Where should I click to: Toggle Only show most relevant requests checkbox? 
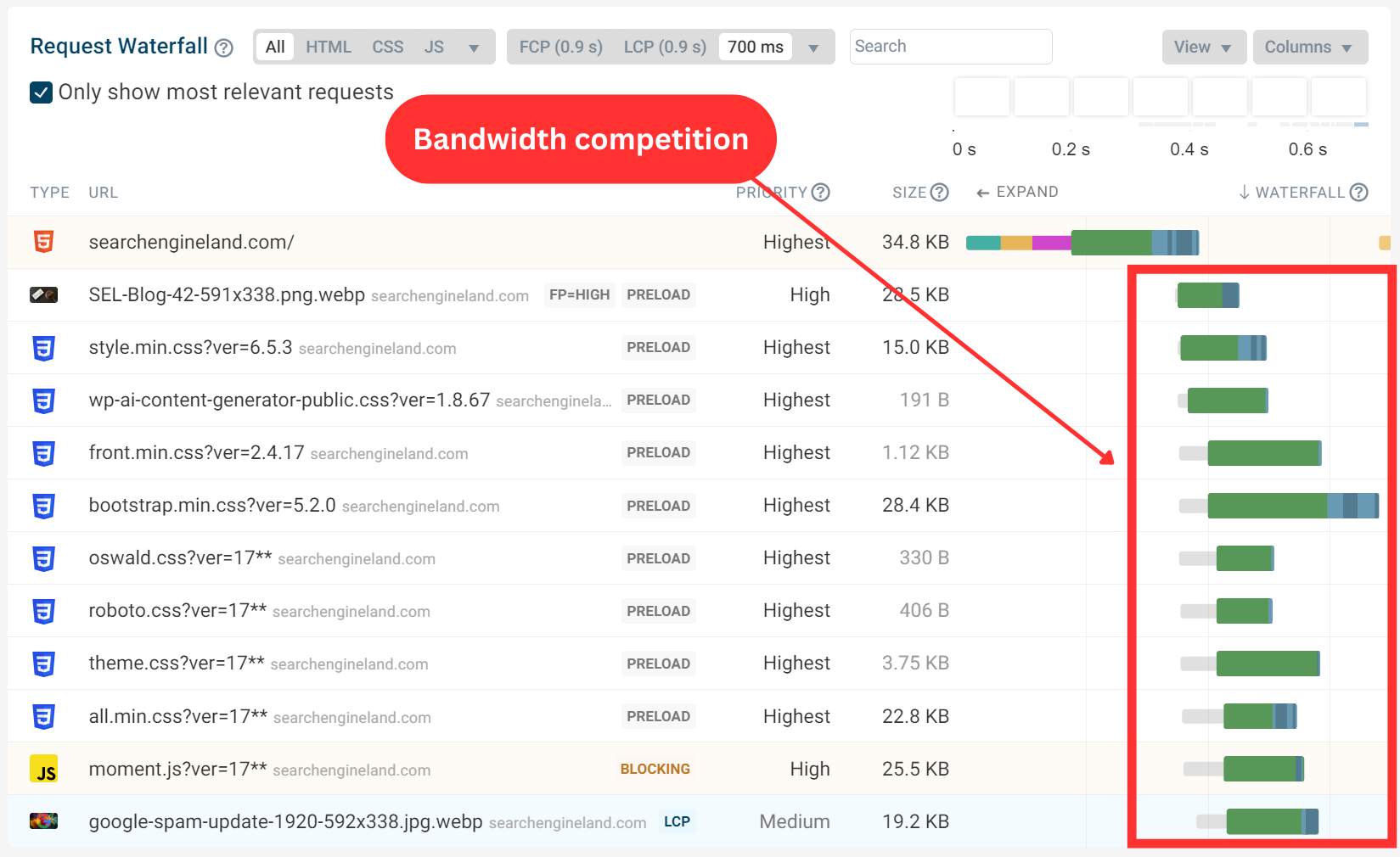point(41,92)
